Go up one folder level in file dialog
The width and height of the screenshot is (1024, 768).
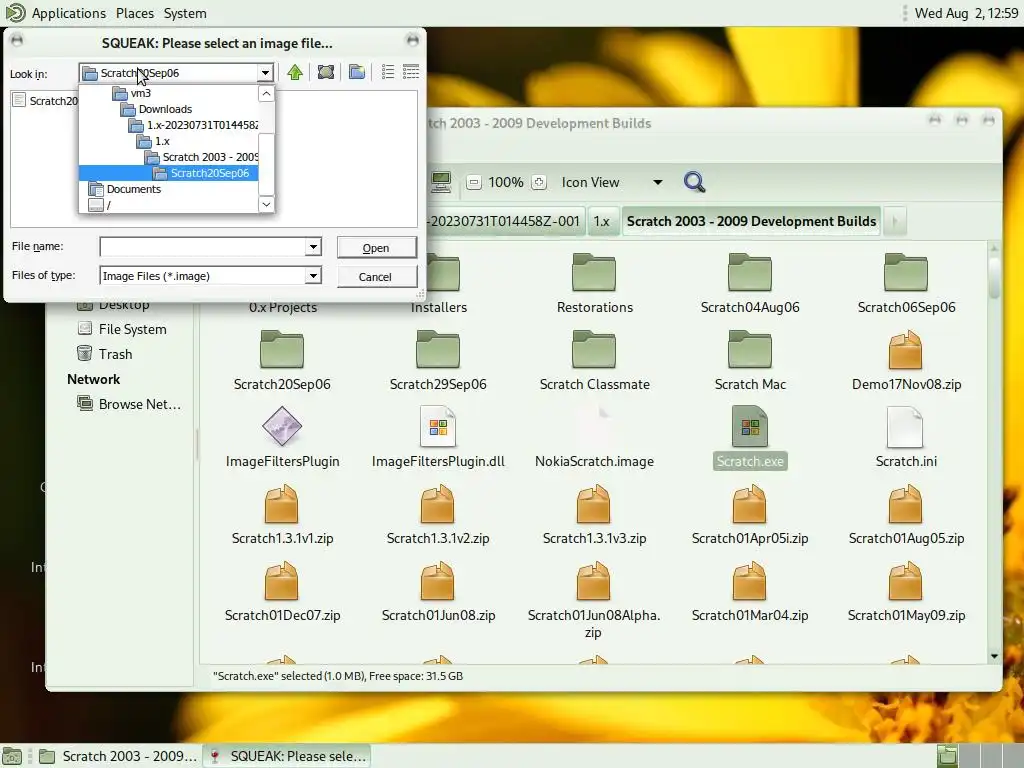point(295,72)
